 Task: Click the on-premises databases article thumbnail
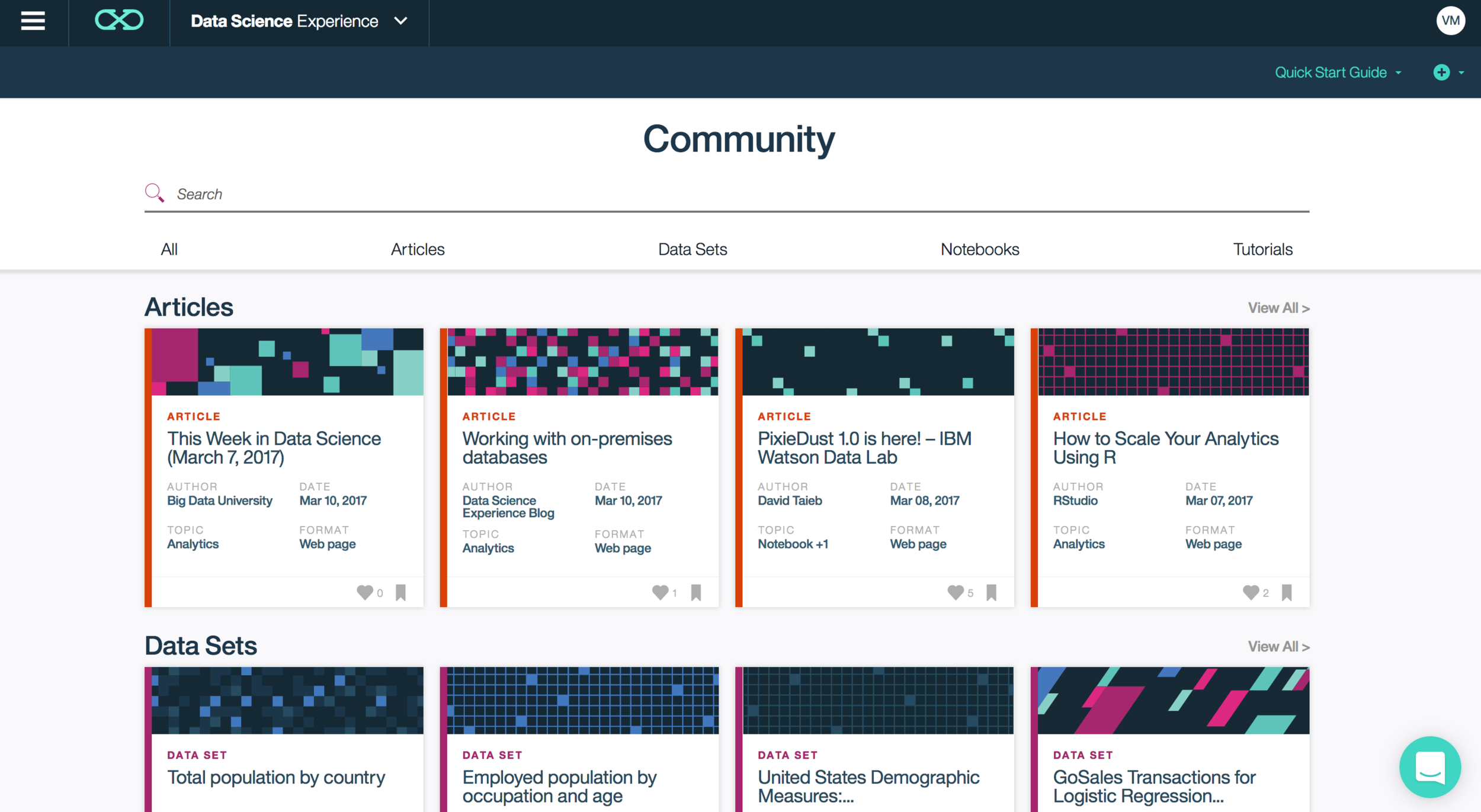tap(583, 362)
